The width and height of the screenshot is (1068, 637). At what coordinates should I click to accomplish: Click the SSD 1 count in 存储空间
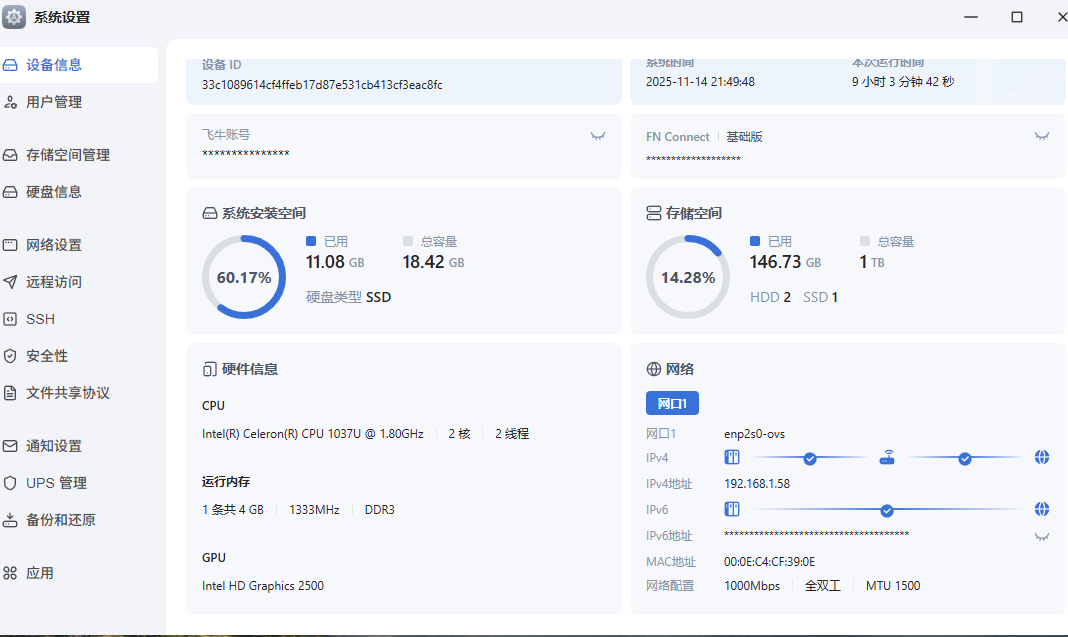821,297
